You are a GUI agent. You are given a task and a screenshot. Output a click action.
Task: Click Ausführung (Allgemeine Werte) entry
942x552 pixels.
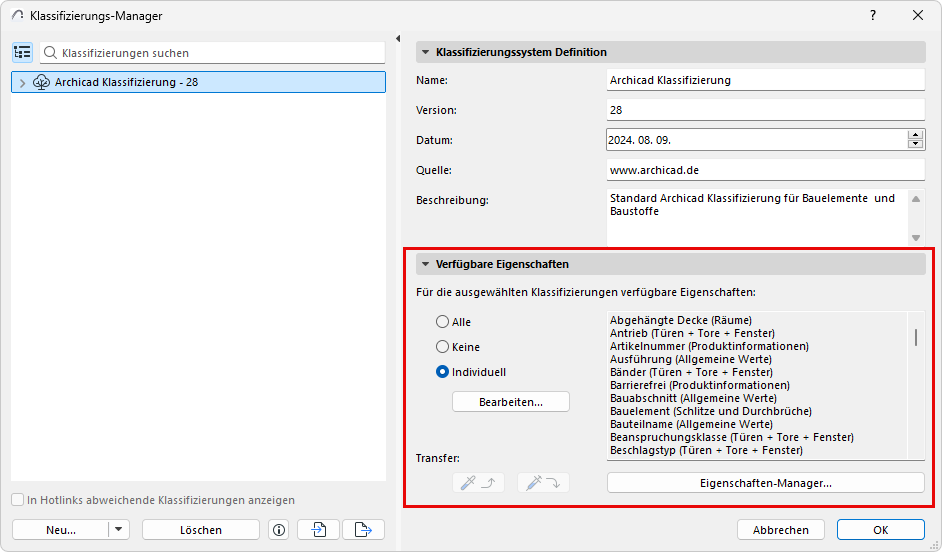click(x=691, y=359)
